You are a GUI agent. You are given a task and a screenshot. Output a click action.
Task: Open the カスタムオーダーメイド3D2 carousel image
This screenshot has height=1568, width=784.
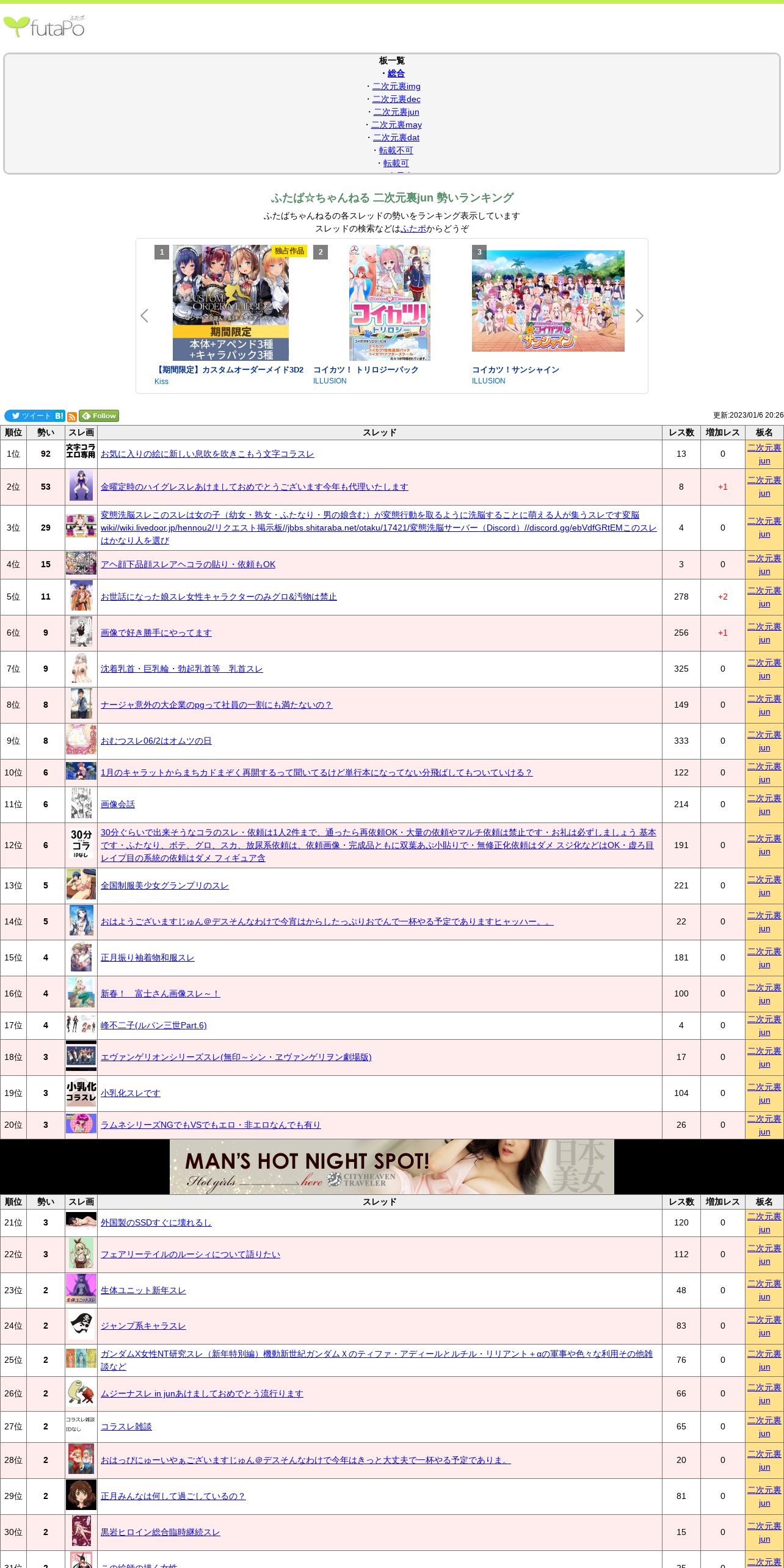[231, 303]
